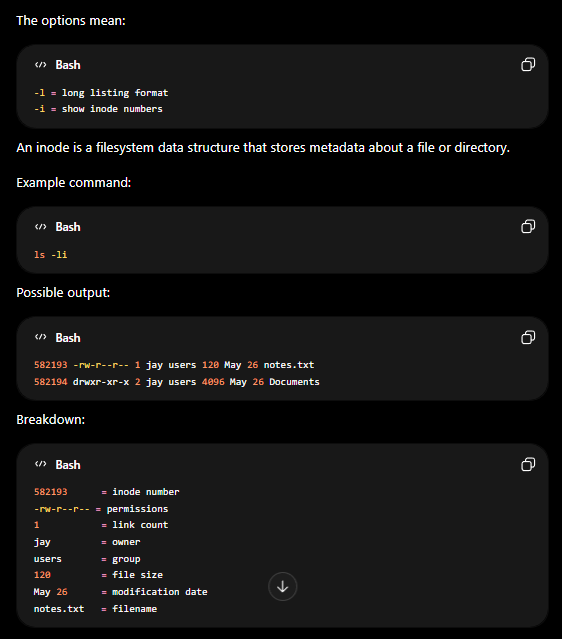
Task: Click the inode definition sentence
Action: click(x=263, y=148)
